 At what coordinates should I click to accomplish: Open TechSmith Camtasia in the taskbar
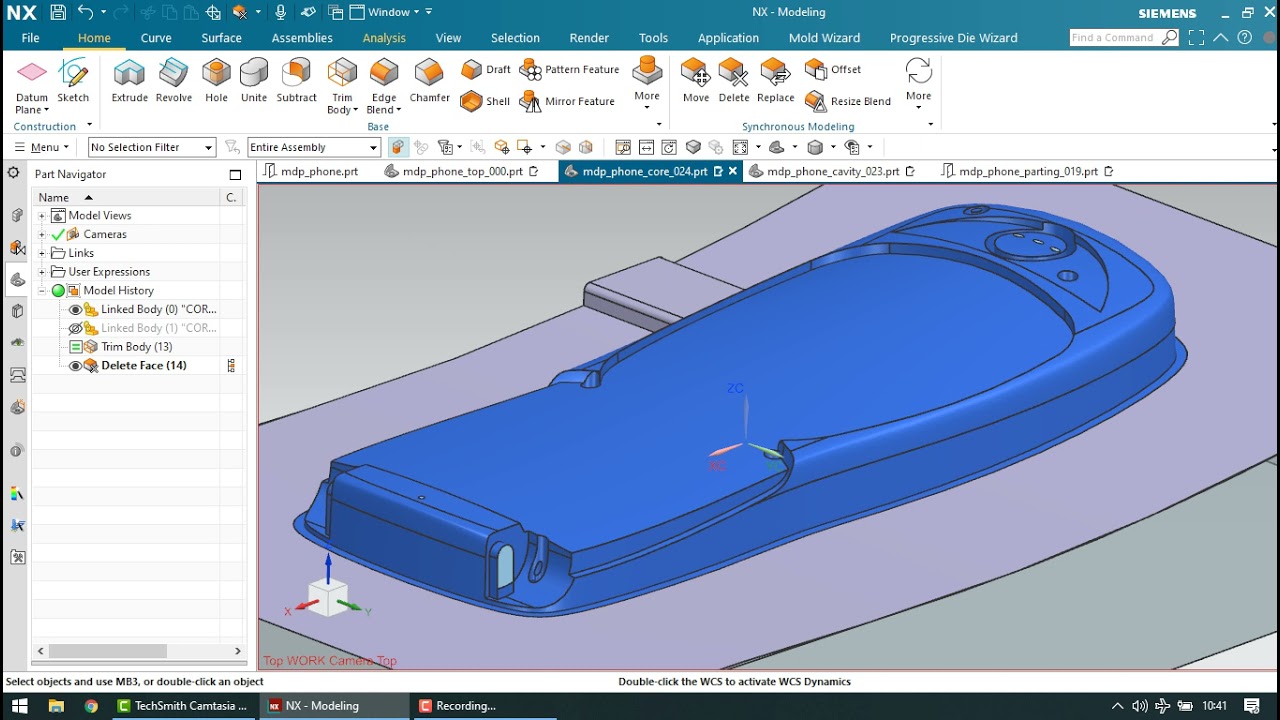point(181,706)
